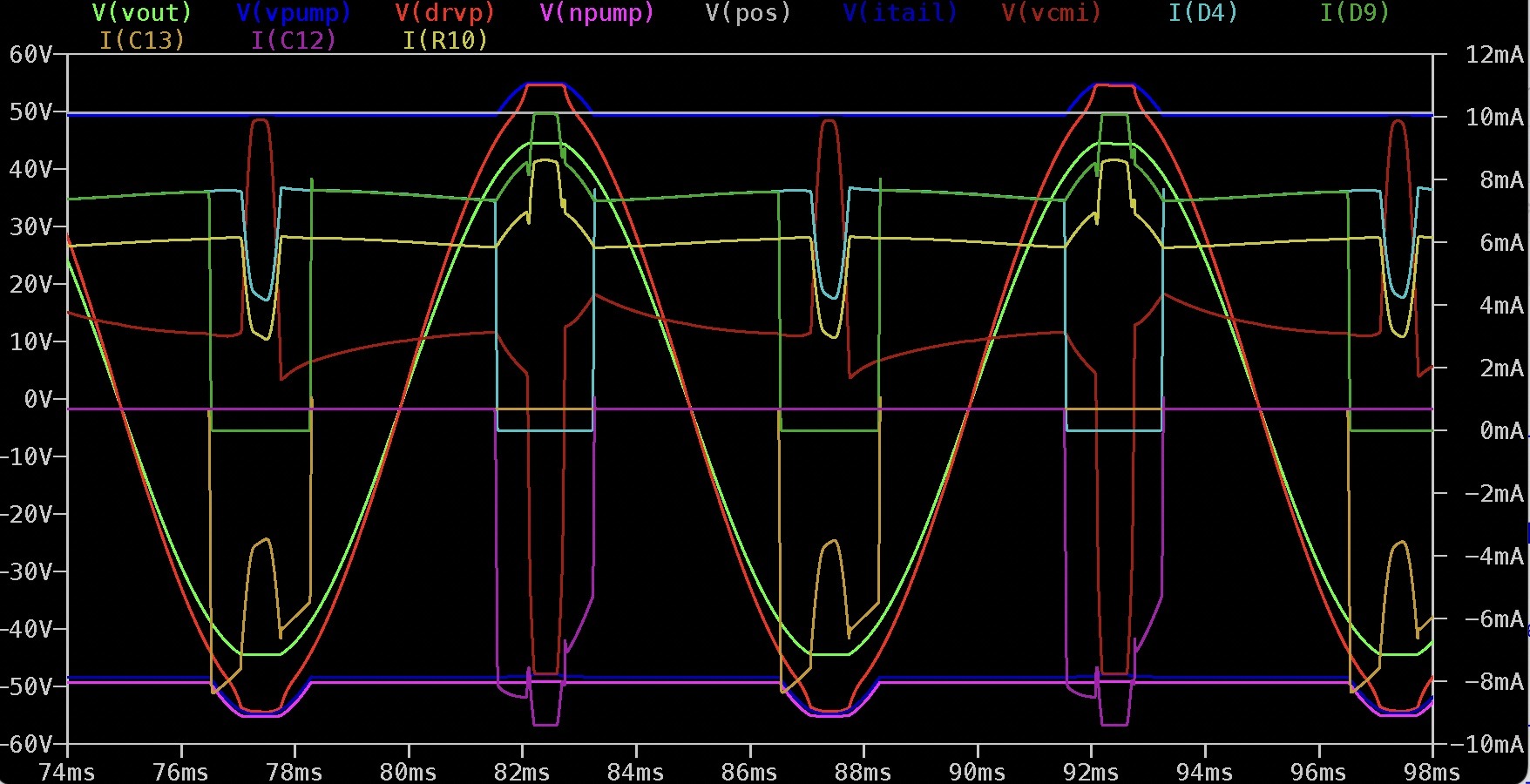Viewport: 1530px width, 784px height.
Task: Click the V(vcmi) trace label
Action: click(1052, 13)
